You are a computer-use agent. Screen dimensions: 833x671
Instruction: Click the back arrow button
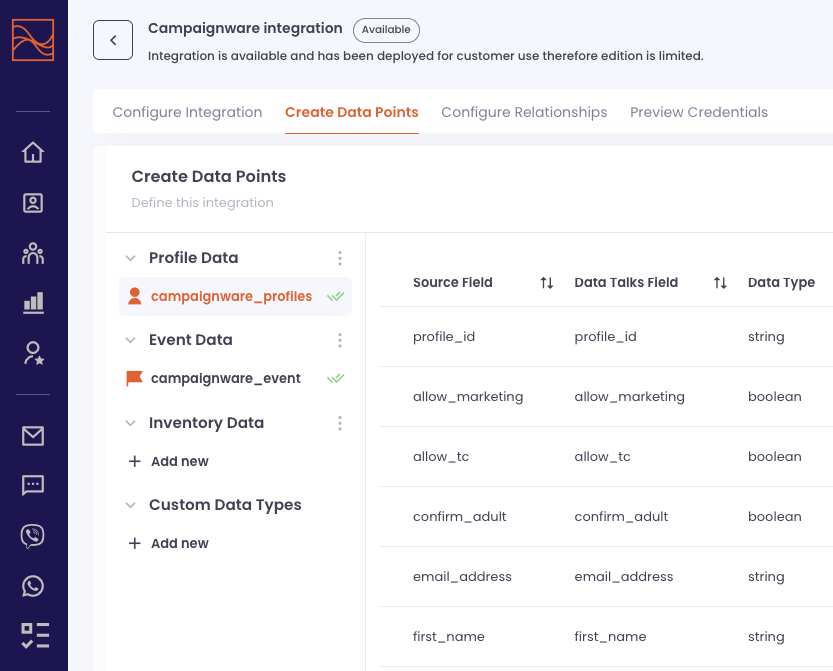pyautogui.click(x=113, y=40)
